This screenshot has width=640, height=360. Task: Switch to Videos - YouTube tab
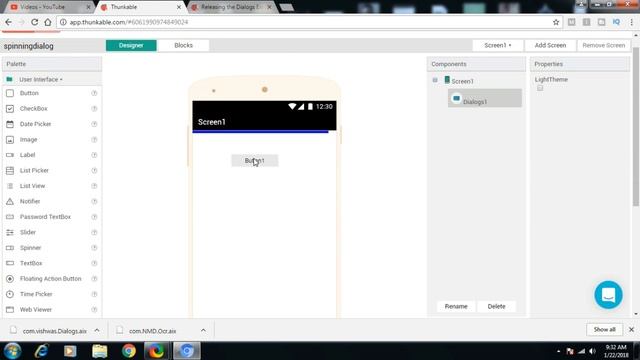[x=49, y=7]
